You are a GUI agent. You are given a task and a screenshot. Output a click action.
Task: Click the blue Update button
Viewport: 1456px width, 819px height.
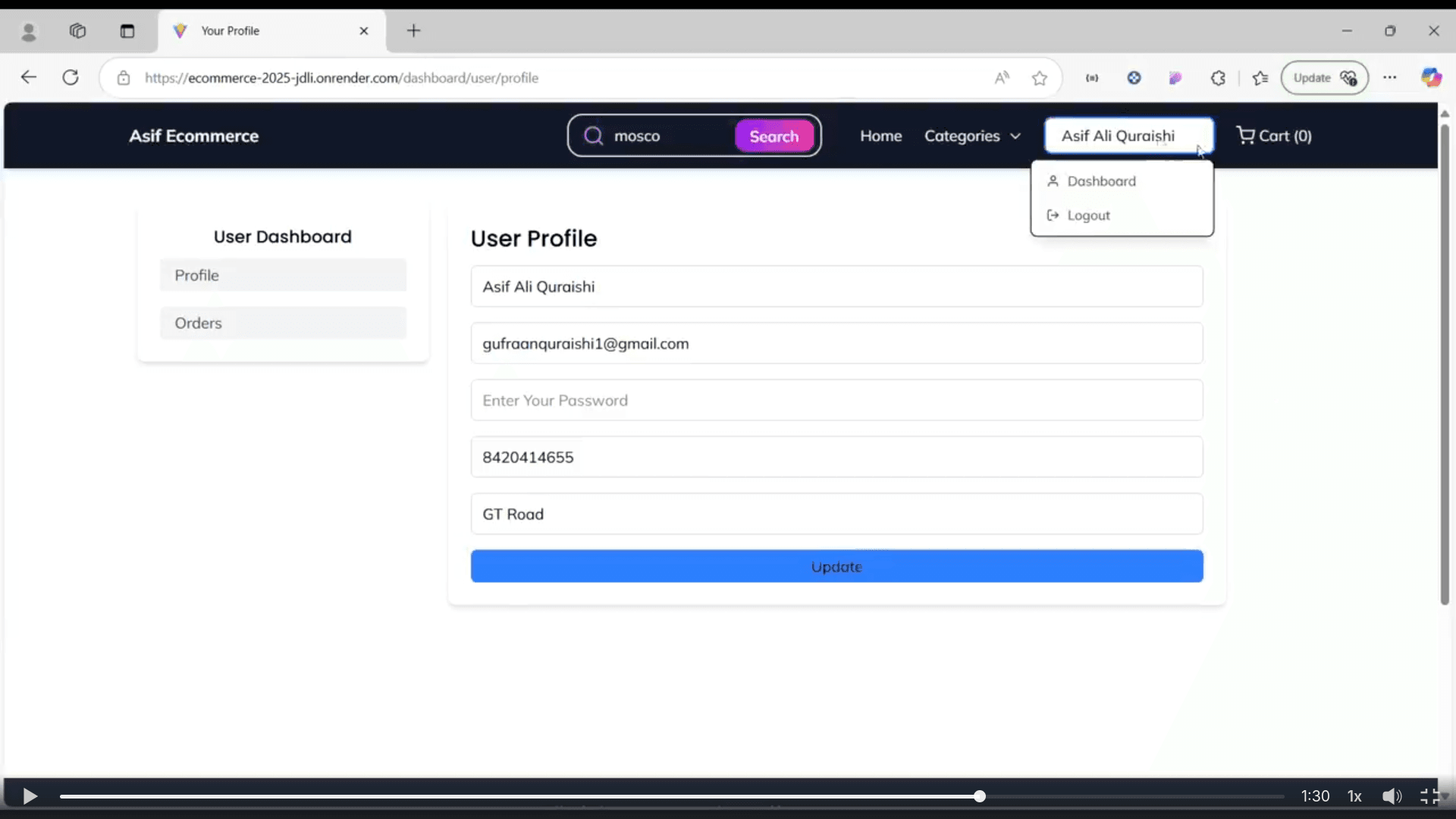point(836,566)
